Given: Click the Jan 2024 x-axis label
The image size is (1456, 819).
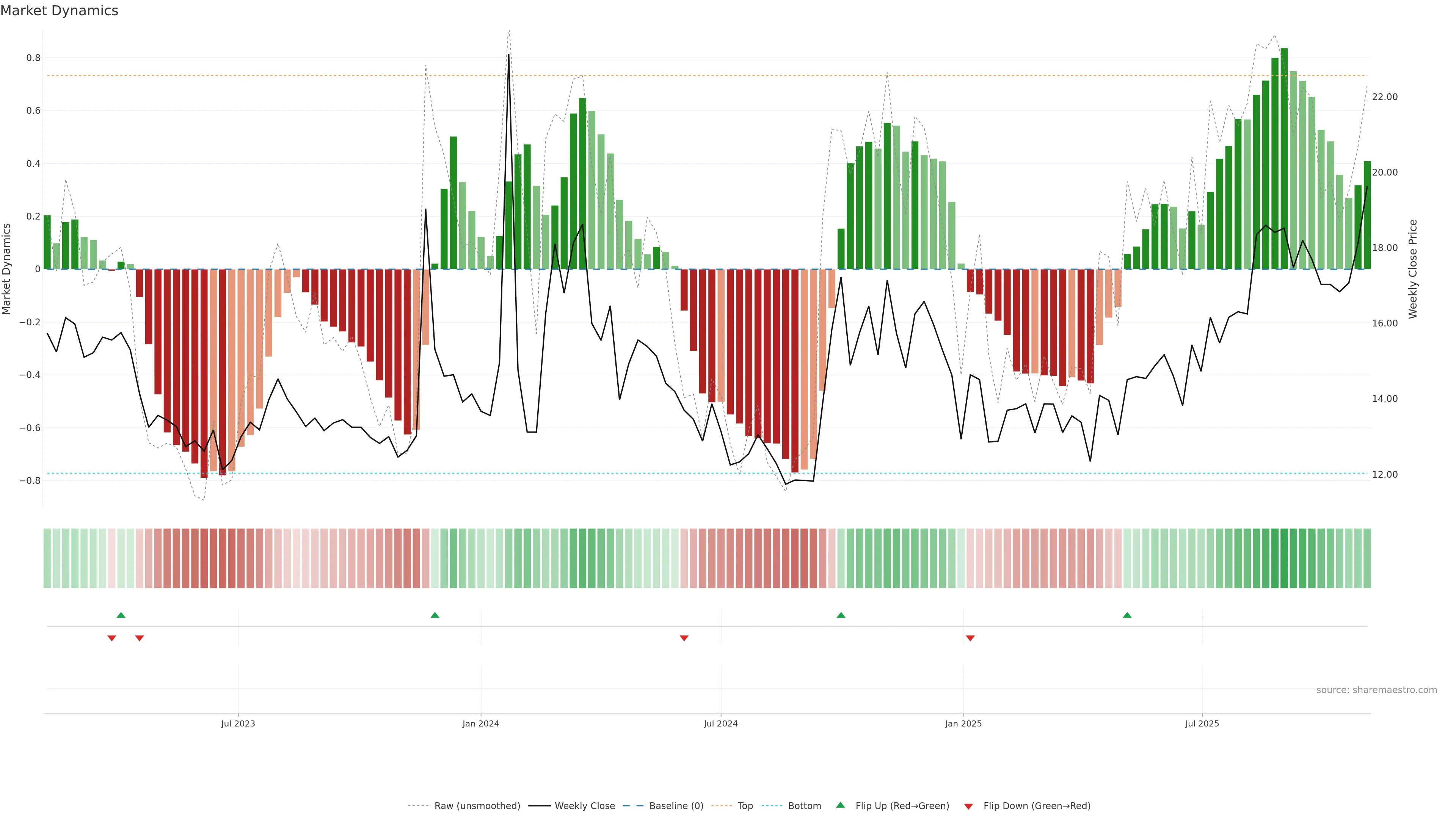Looking at the screenshot, I should pyautogui.click(x=480, y=723).
